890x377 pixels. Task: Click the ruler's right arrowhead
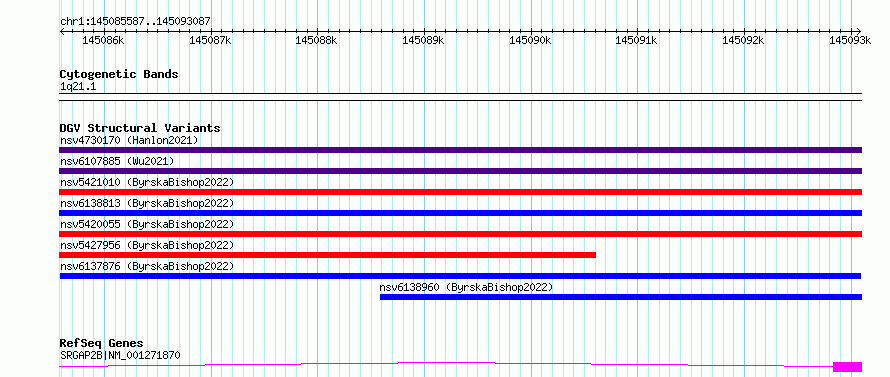tap(858, 31)
